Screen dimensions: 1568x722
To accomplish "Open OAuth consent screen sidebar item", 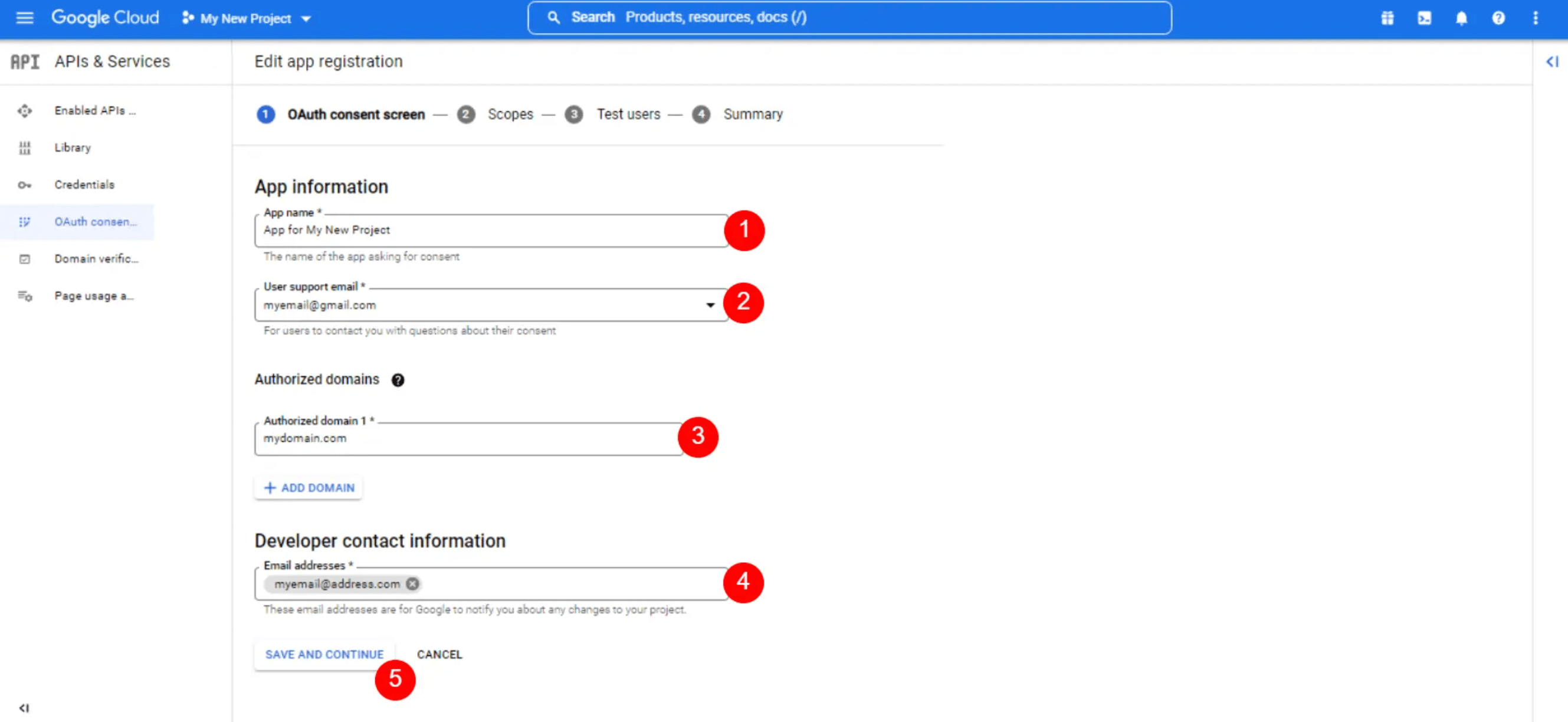I will pyautogui.click(x=77, y=222).
